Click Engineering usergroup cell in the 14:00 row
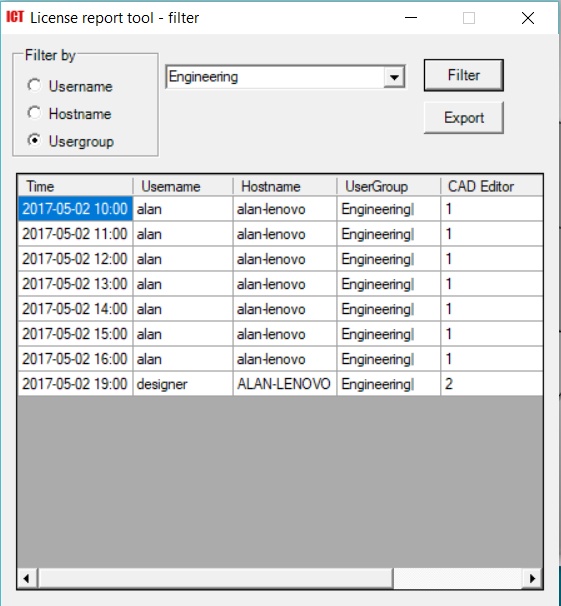Image resolution: width=561 pixels, height=606 pixels. pyautogui.click(x=389, y=309)
